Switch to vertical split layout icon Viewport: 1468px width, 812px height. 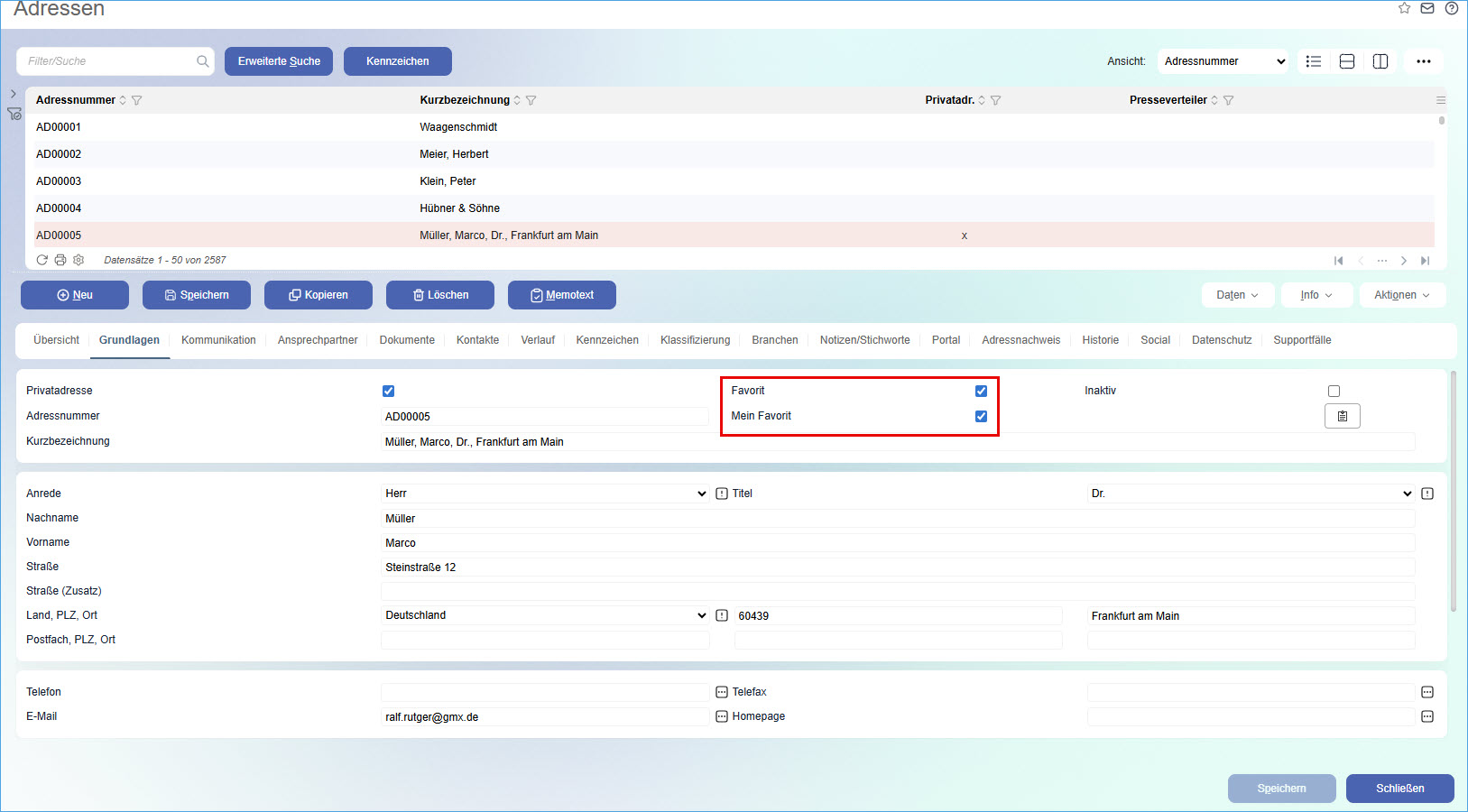pos(1380,61)
